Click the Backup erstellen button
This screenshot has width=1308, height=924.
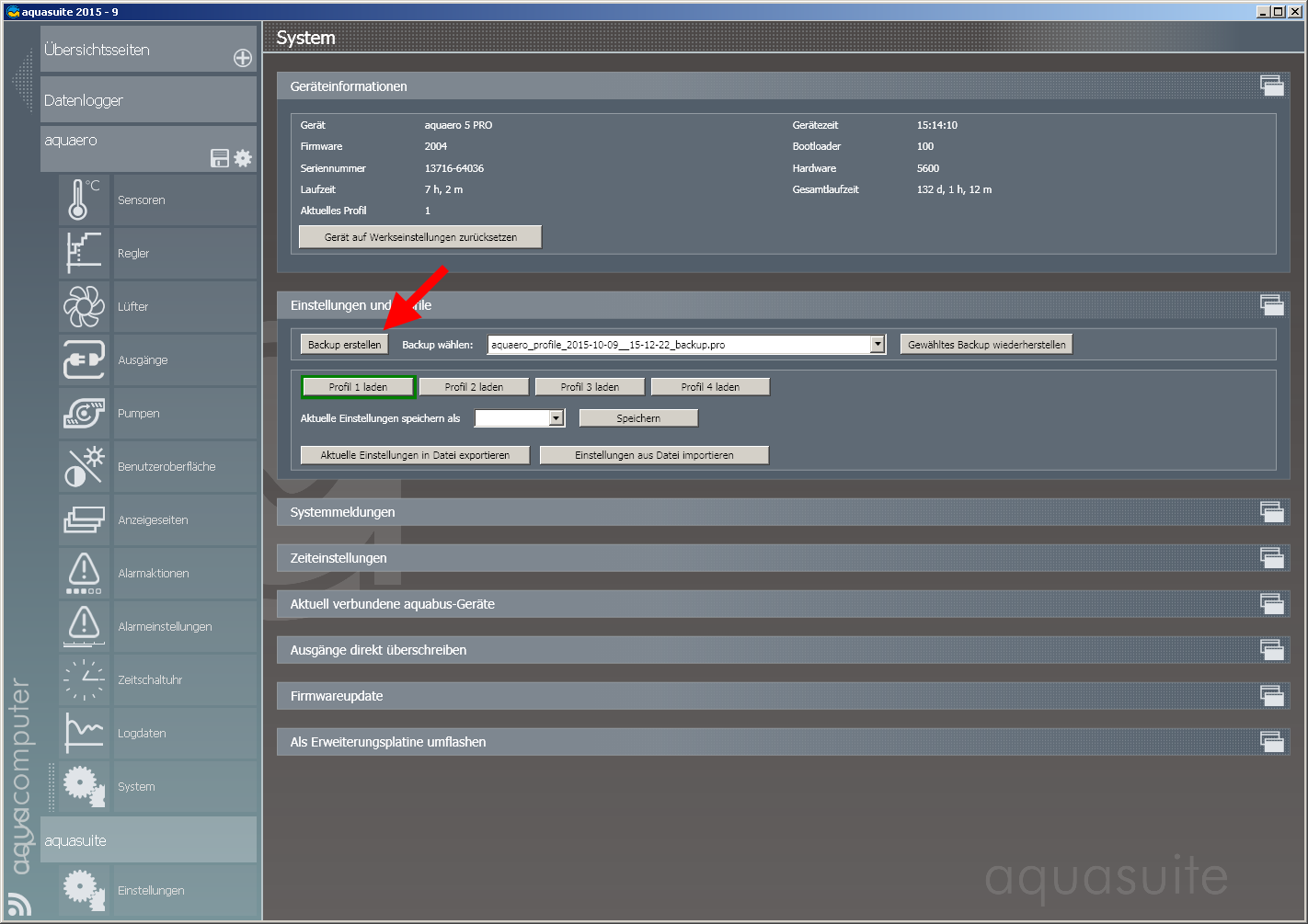[x=344, y=345]
